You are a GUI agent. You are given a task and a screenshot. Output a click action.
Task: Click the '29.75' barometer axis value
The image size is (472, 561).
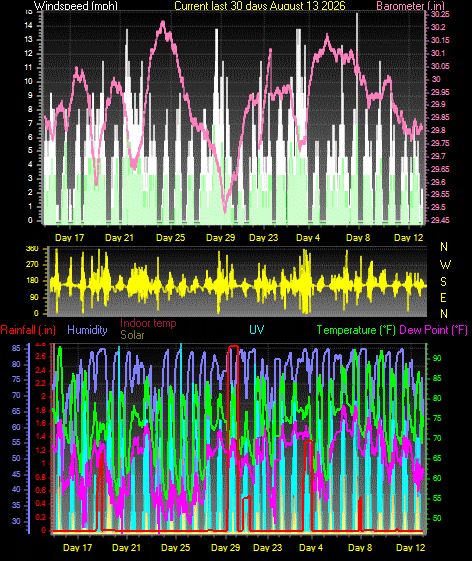click(x=440, y=143)
